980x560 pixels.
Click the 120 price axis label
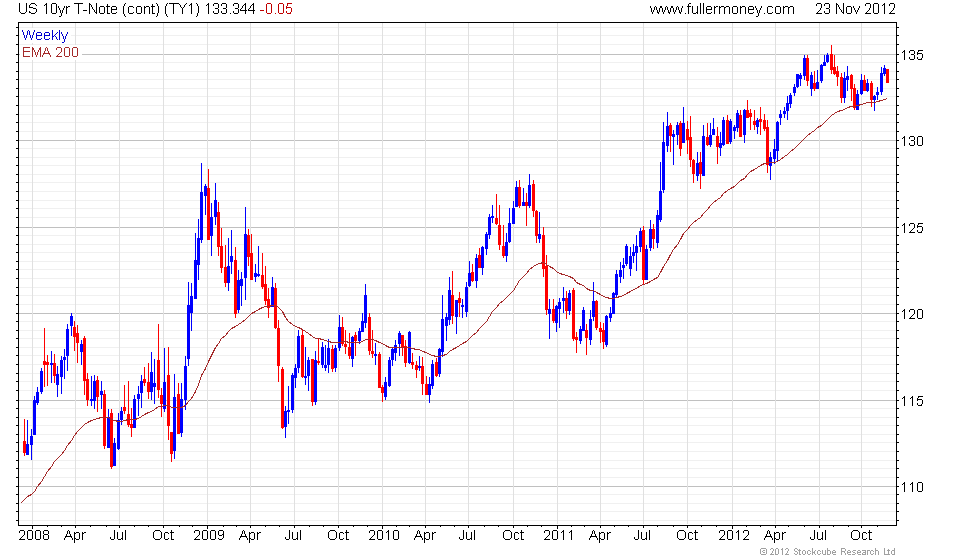pos(912,314)
